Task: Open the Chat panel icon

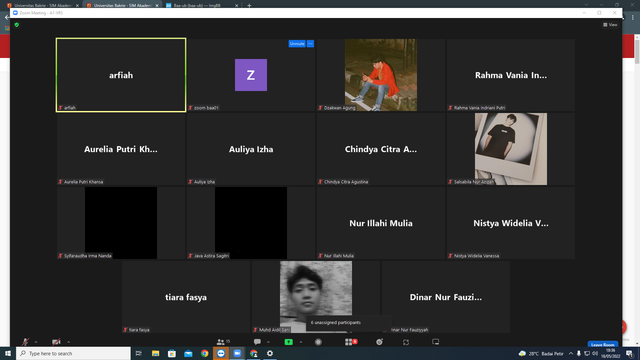Action: point(257,342)
